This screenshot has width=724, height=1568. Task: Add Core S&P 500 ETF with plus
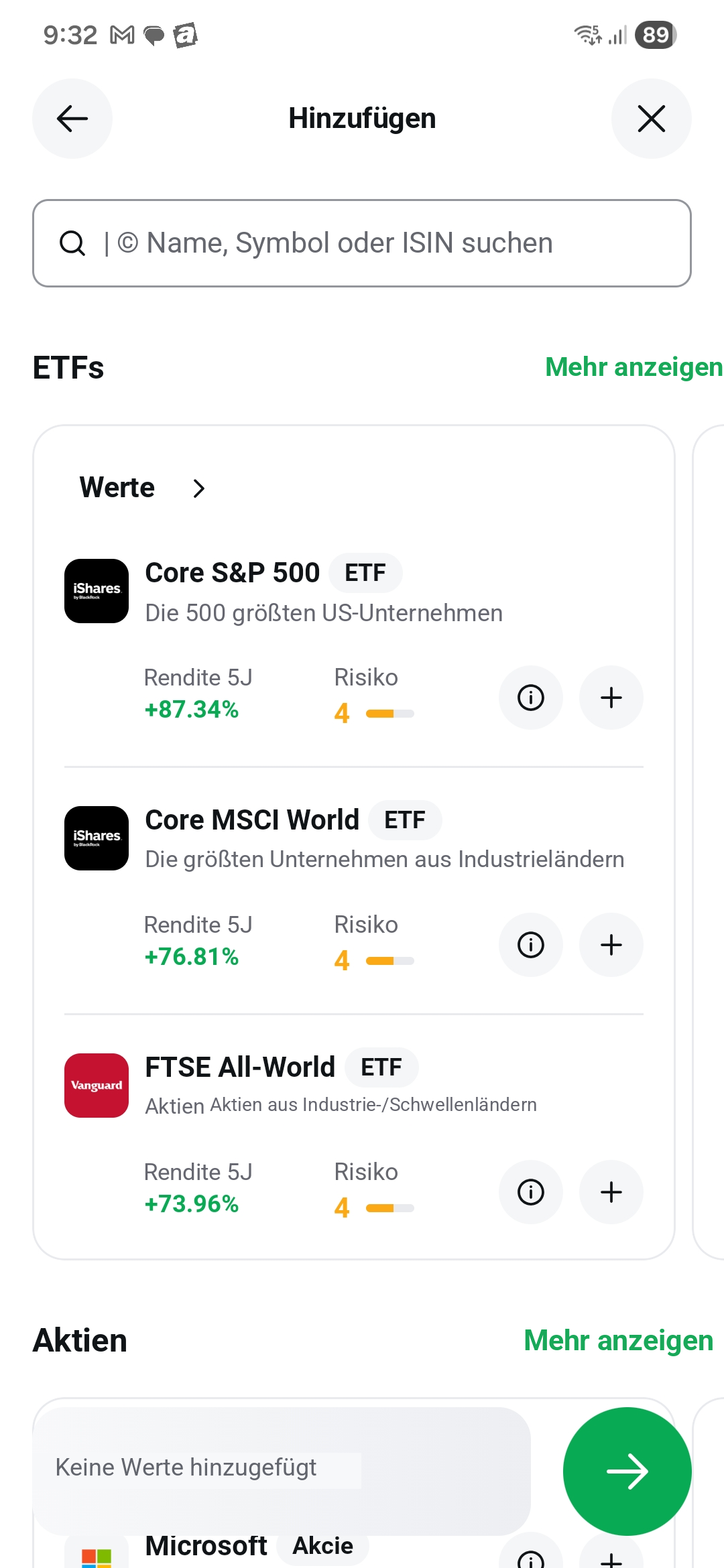tap(611, 698)
